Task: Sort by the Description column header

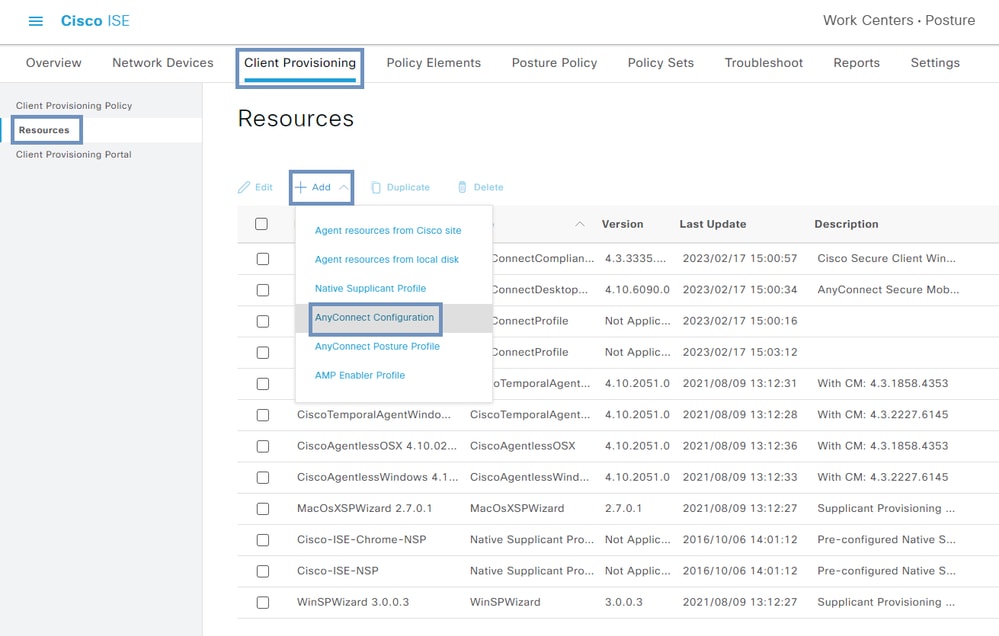Action: click(x=846, y=224)
